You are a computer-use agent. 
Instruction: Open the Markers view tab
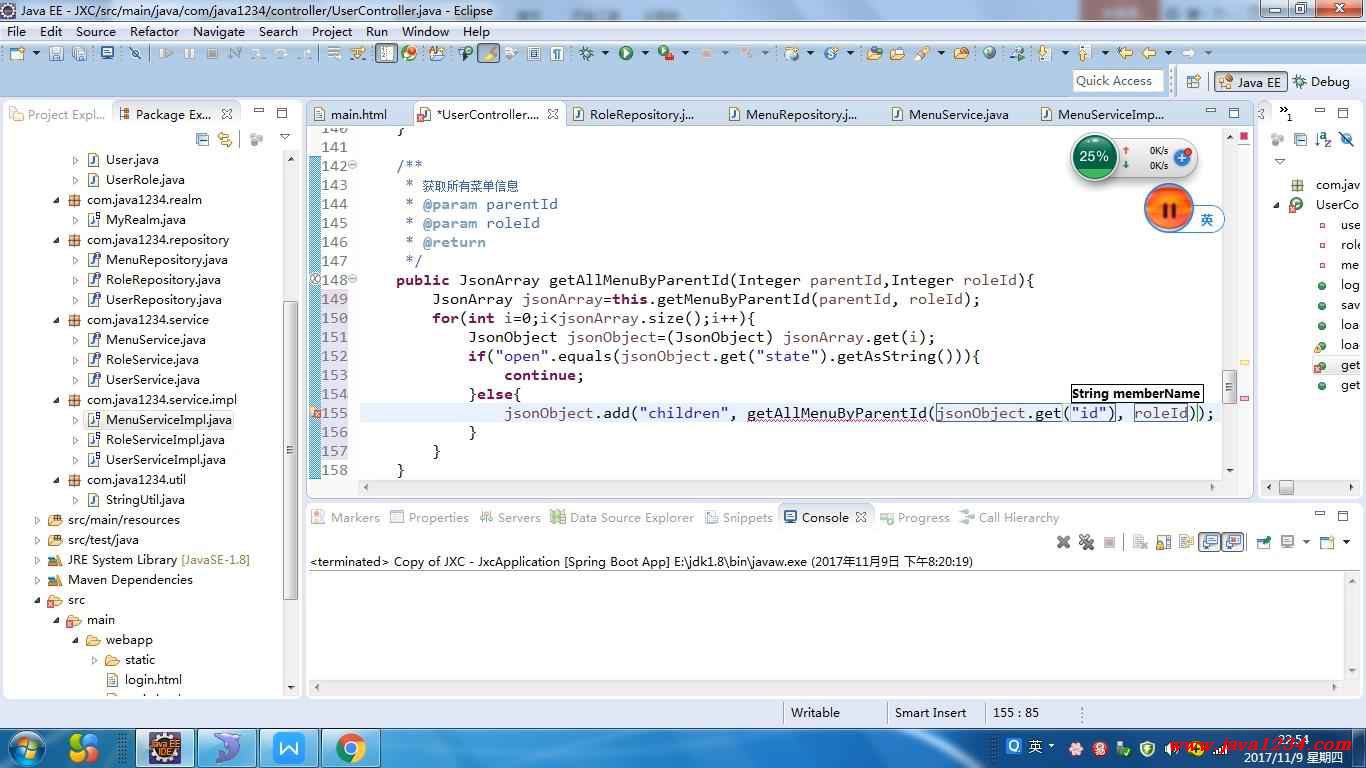click(x=346, y=517)
